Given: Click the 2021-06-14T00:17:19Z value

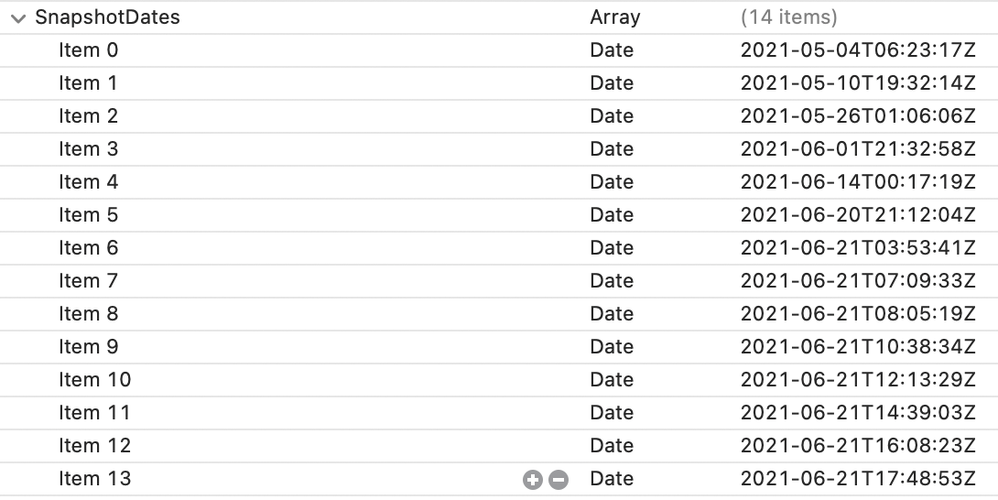Looking at the screenshot, I should 858,182.
